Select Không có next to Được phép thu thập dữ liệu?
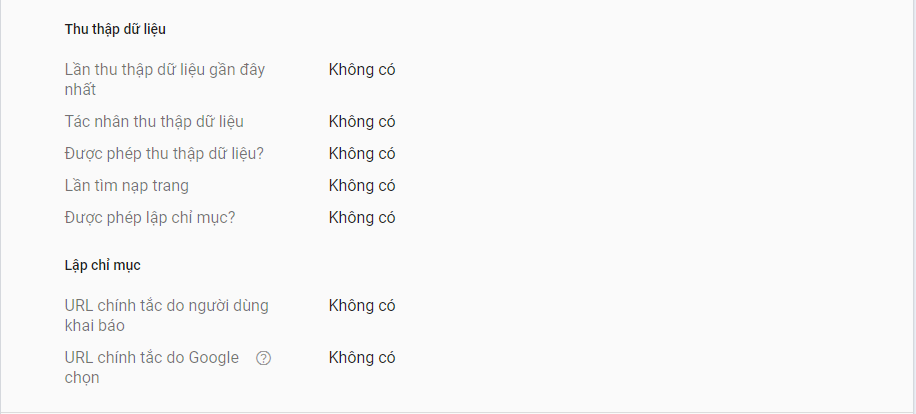 [x=362, y=154]
